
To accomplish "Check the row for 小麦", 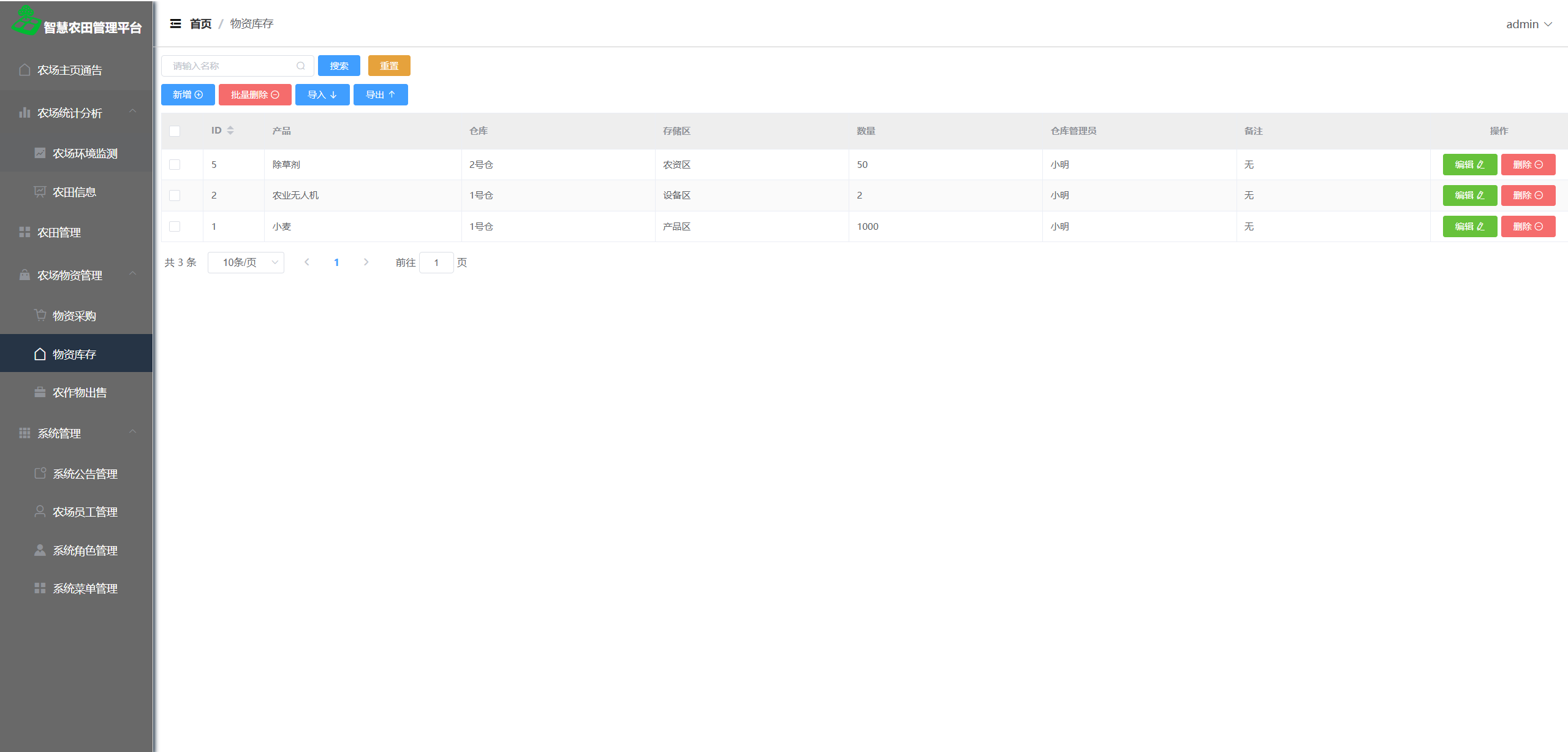I will (175, 227).
